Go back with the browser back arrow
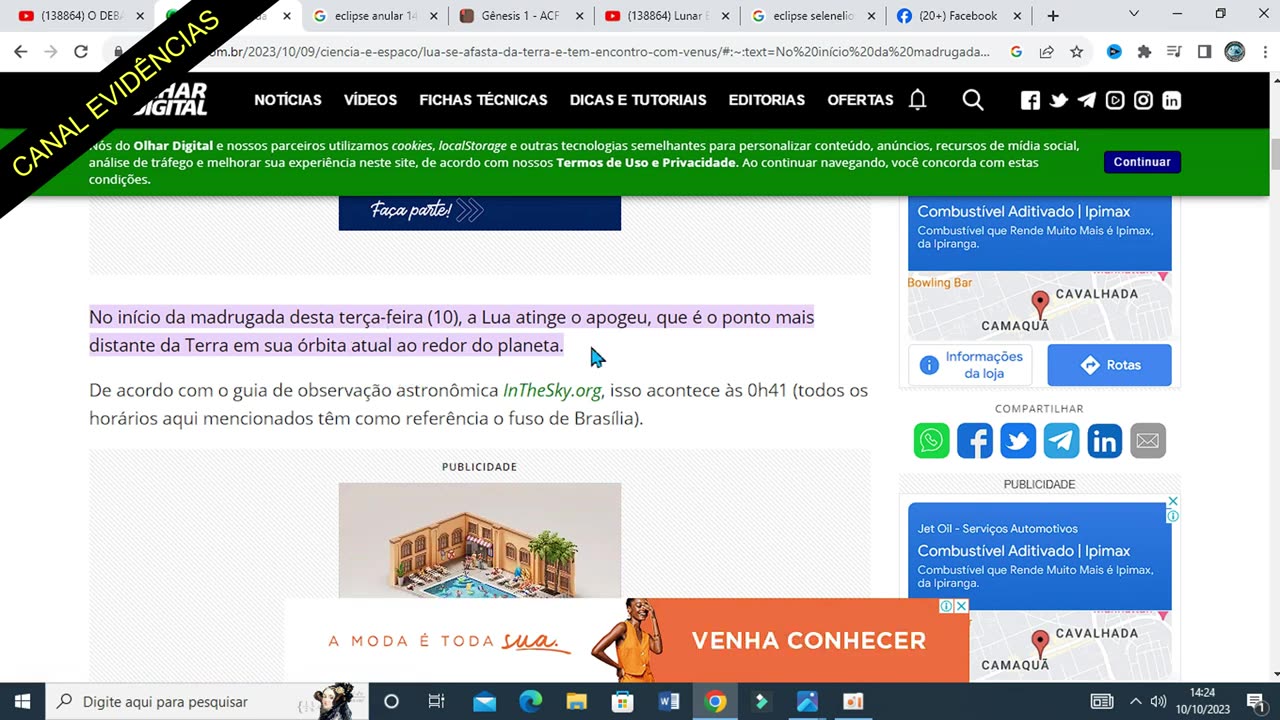Screen dimensions: 1280x720 (x=21, y=52)
